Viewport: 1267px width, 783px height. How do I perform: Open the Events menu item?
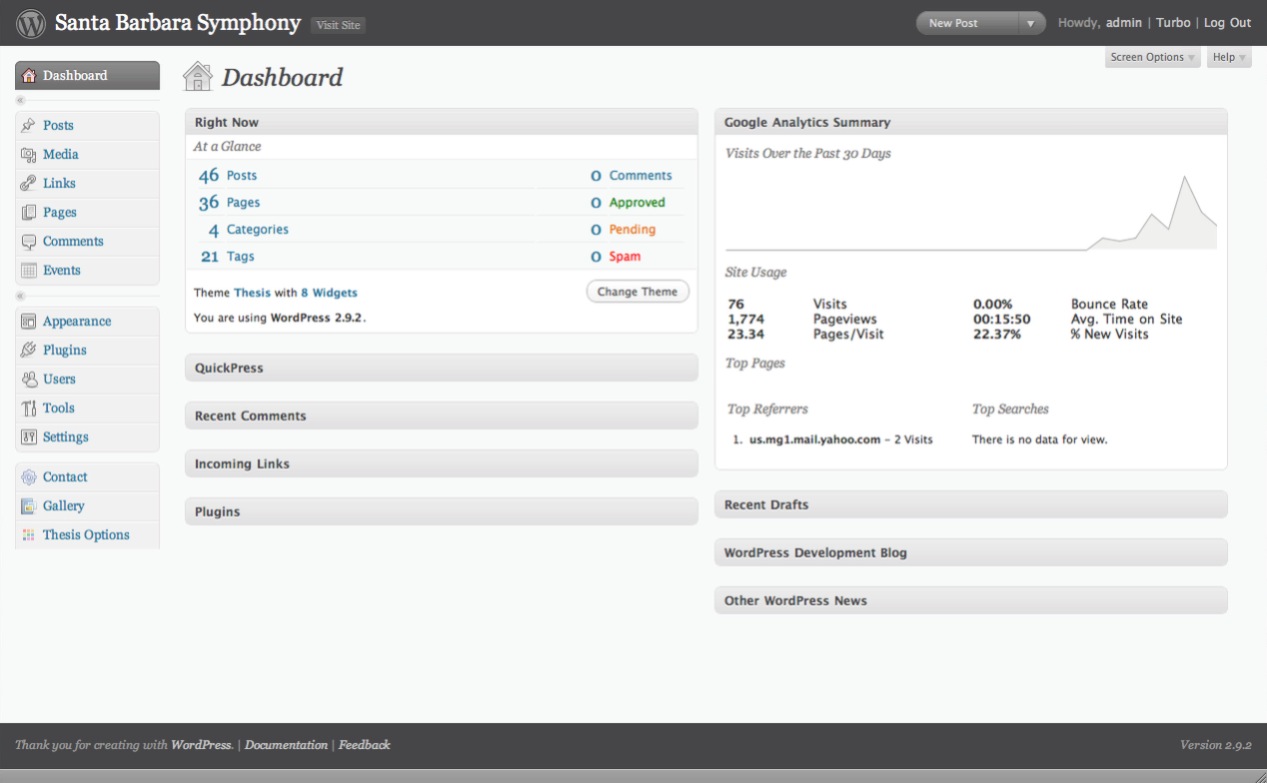pyautogui.click(x=62, y=271)
